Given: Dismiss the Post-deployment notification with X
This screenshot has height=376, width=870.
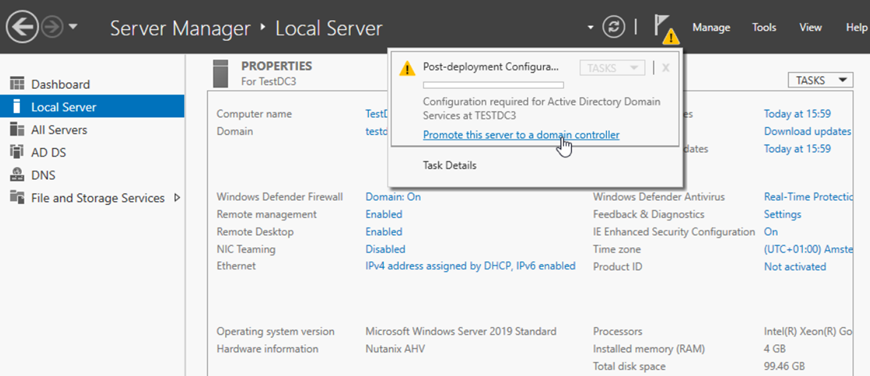Looking at the screenshot, I should (x=666, y=68).
